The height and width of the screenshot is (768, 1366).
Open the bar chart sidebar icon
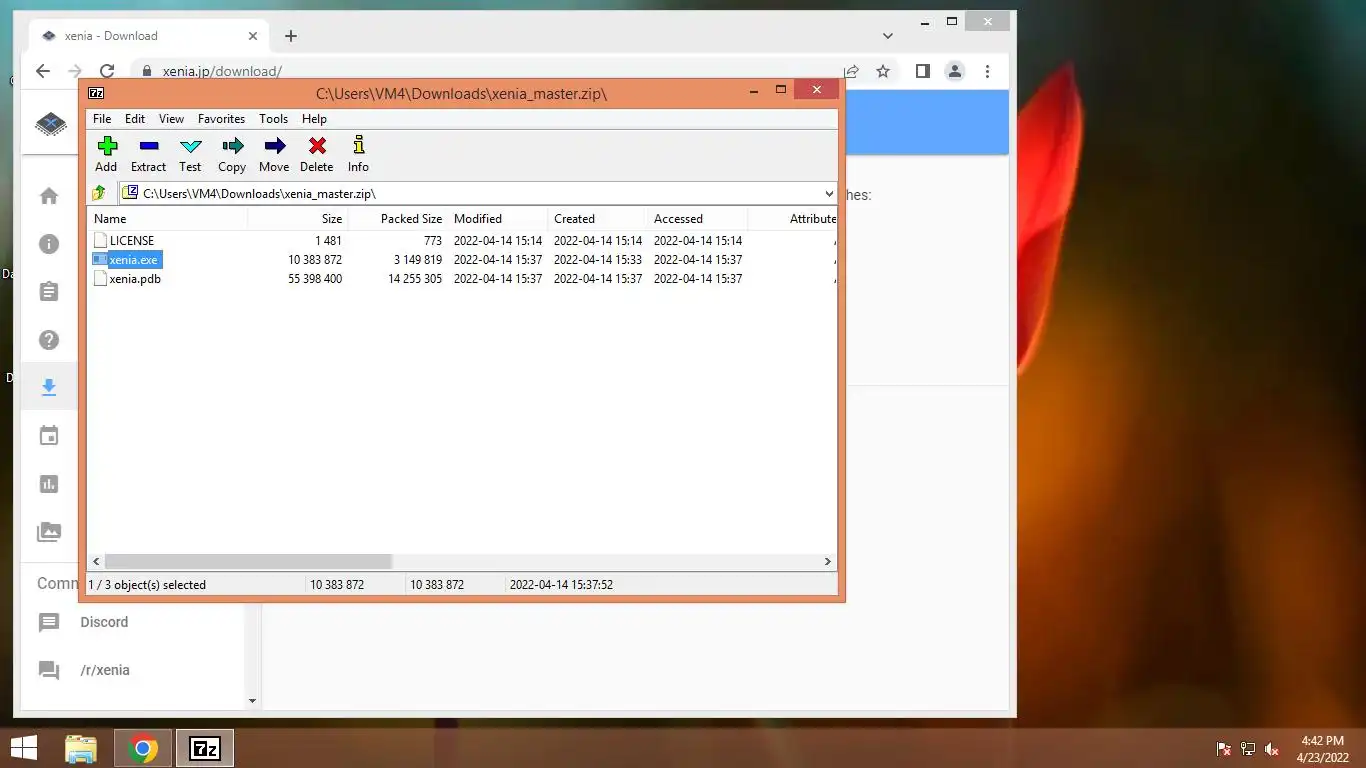point(49,484)
